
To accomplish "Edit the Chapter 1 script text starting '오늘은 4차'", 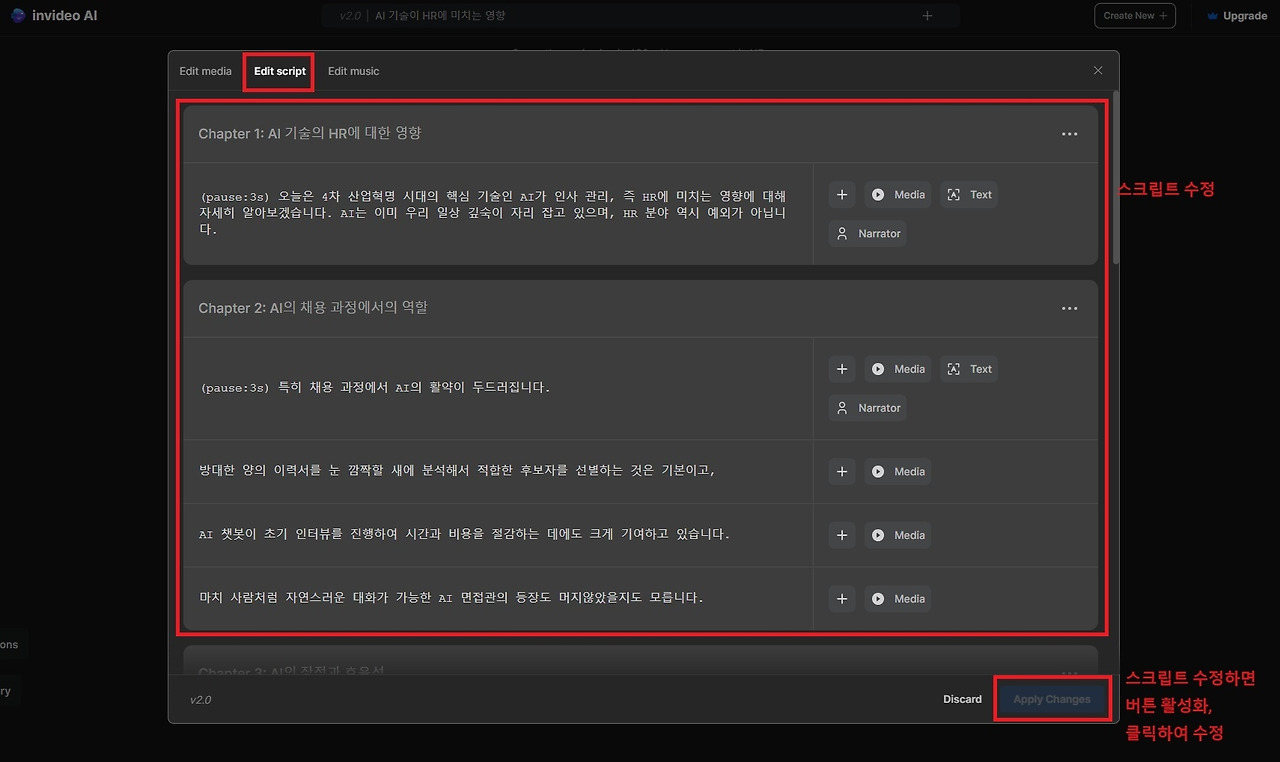I will [x=493, y=212].
